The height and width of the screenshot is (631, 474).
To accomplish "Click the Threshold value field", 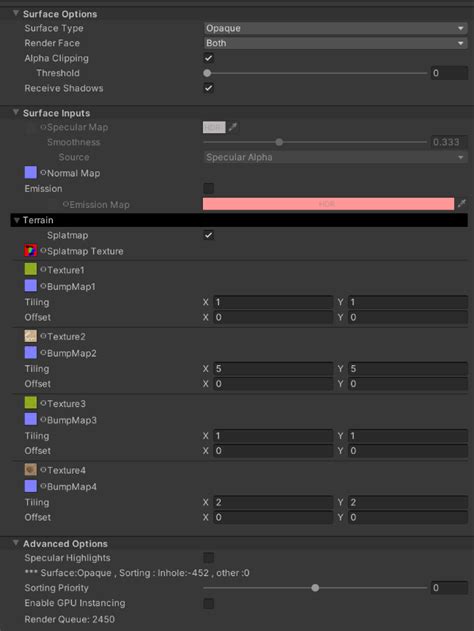I will coord(449,73).
